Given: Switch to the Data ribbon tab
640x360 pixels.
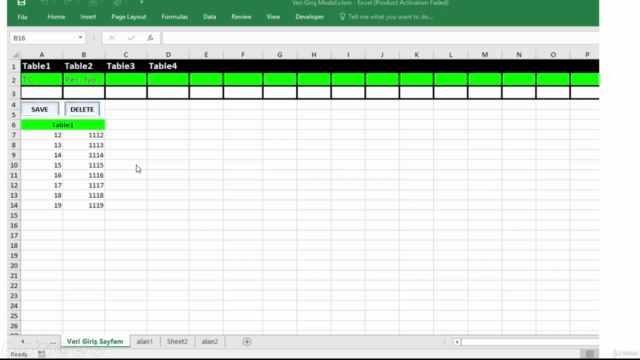Looking at the screenshot, I should [x=209, y=17].
